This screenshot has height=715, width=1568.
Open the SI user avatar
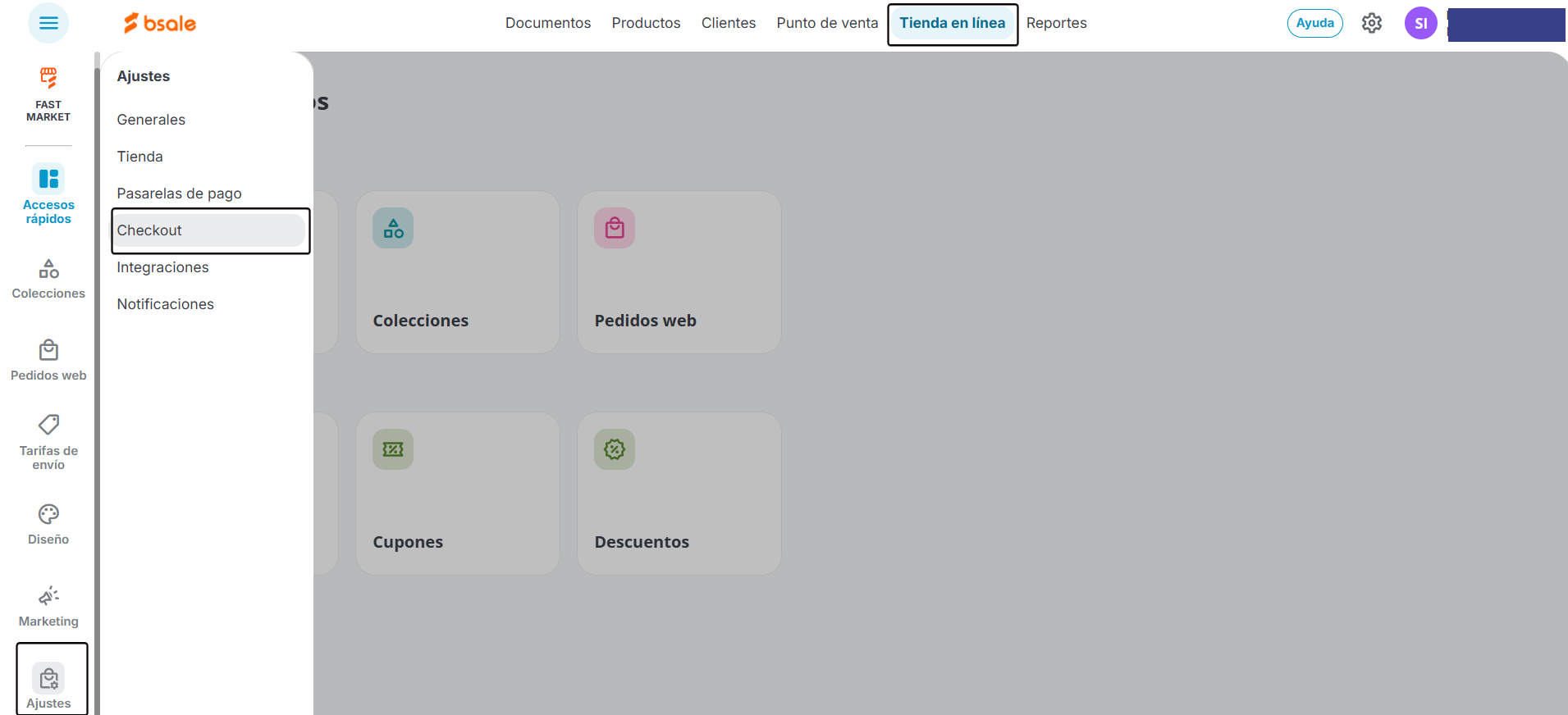point(1421,23)
